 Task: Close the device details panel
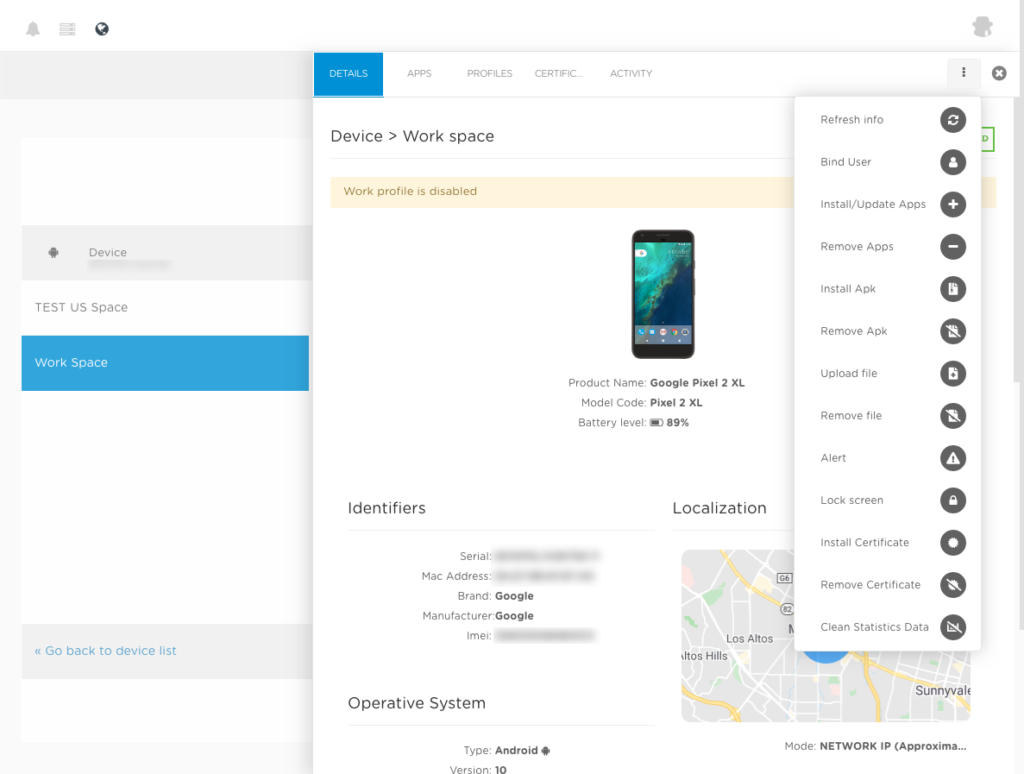click(999, 73)
